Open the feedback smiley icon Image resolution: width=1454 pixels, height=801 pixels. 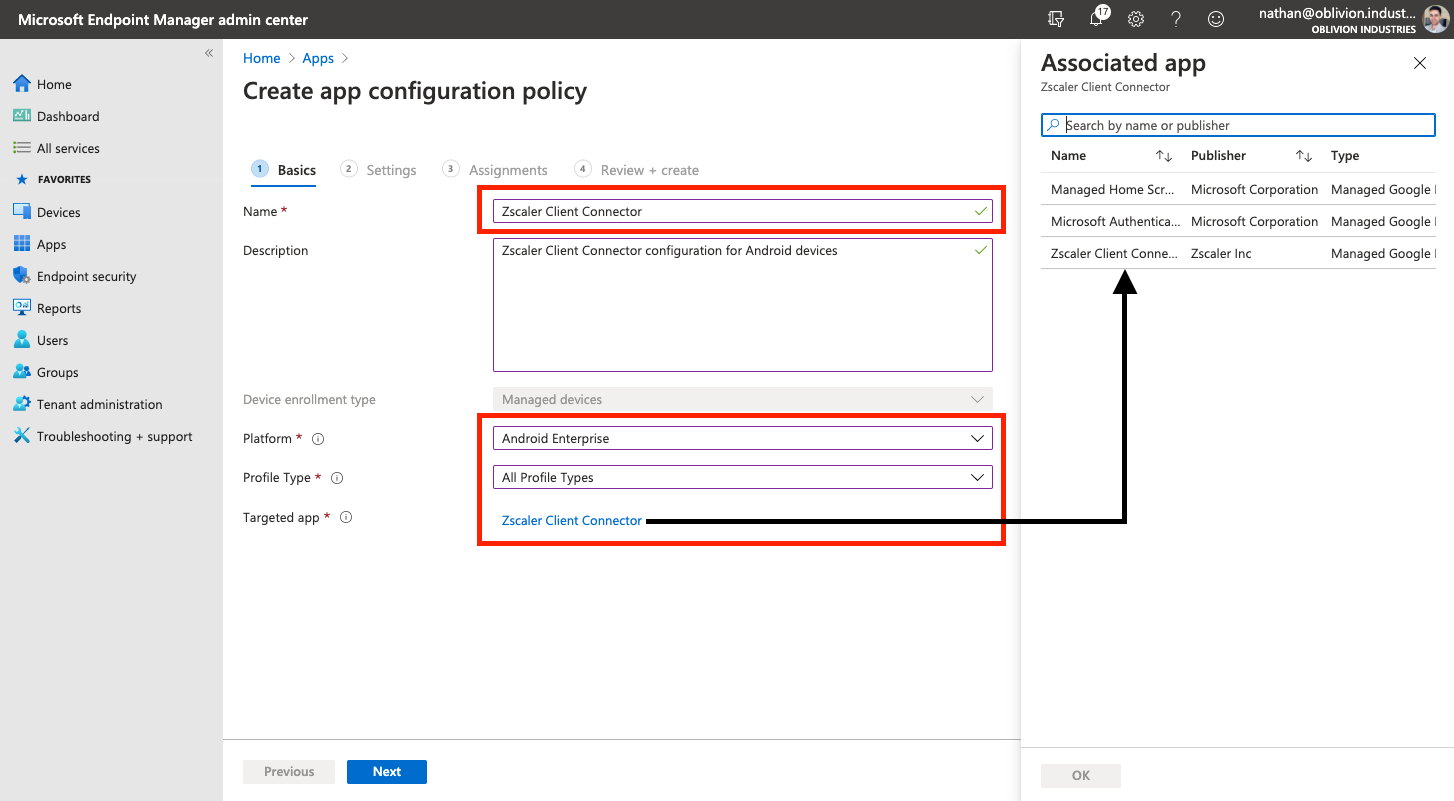[1216, 19]
